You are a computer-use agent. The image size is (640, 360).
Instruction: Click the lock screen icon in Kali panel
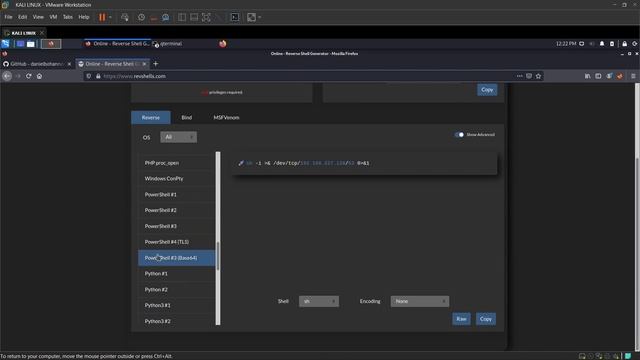pyautogui.click(x=624, y=44)
